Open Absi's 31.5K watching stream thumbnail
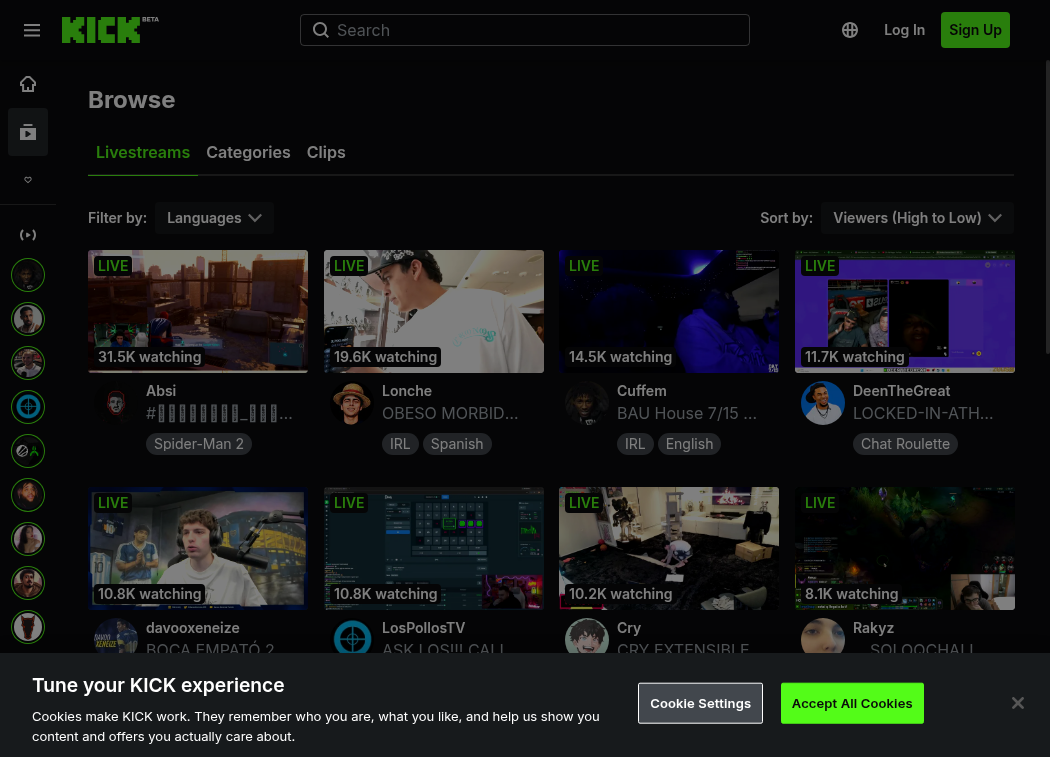The height and width of the screenshot is (757, 1050). pyautogui.click(x=198, y=312)
